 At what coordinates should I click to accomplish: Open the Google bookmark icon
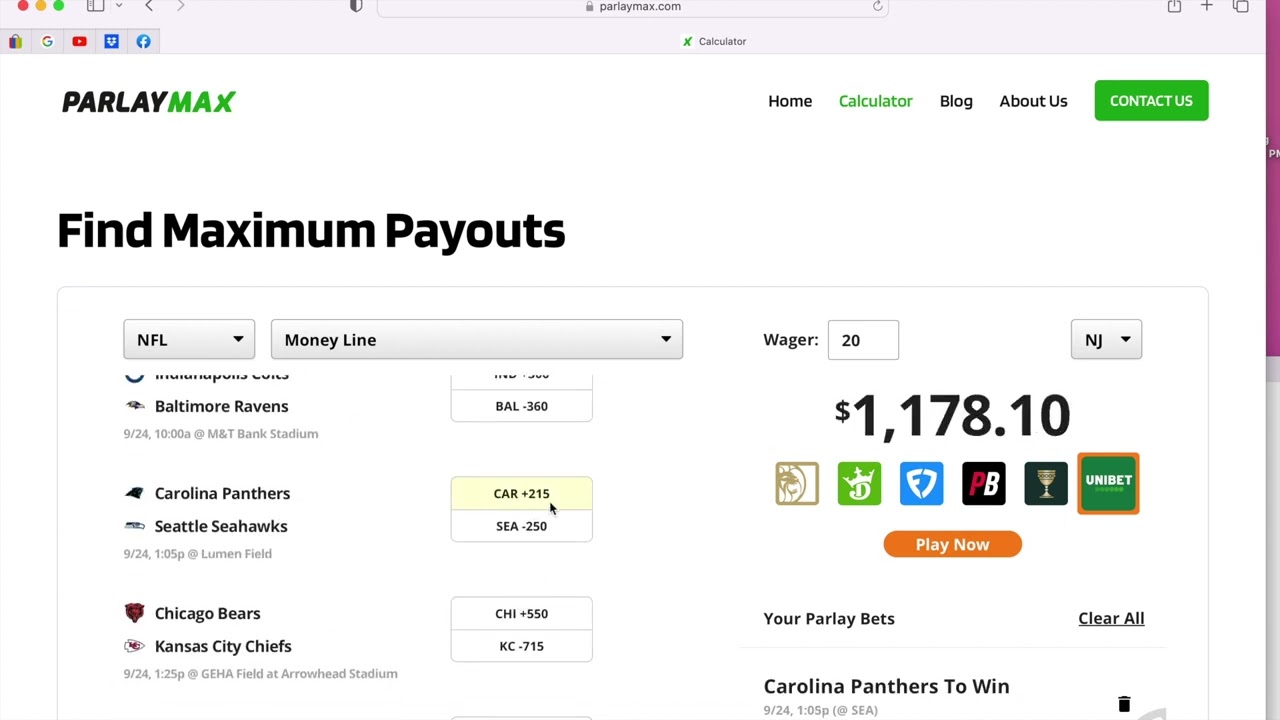click(47, 41)
